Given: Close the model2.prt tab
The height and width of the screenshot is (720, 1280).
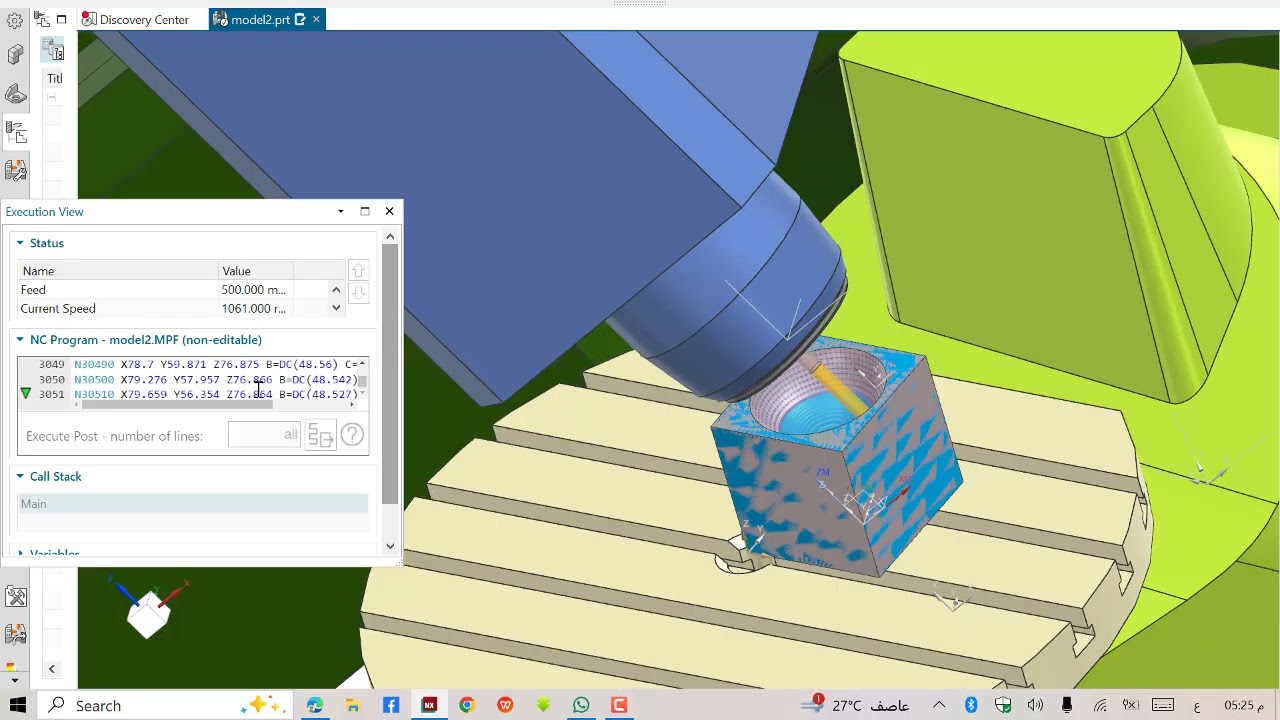Looking at the screenshot, I should (x=316, y=19).
